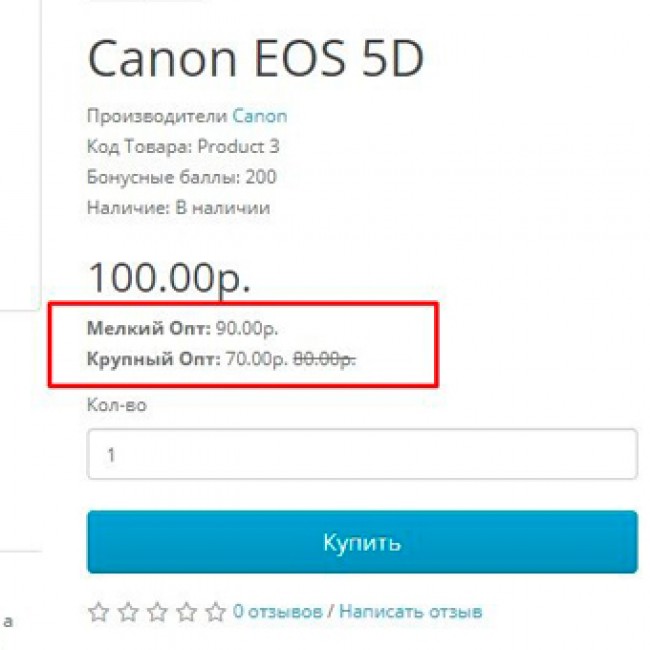This screenshot has height=650, width=650.
Task: Click the "Бонусные баллы: 200" line
Action: click(x=182, y=177)
